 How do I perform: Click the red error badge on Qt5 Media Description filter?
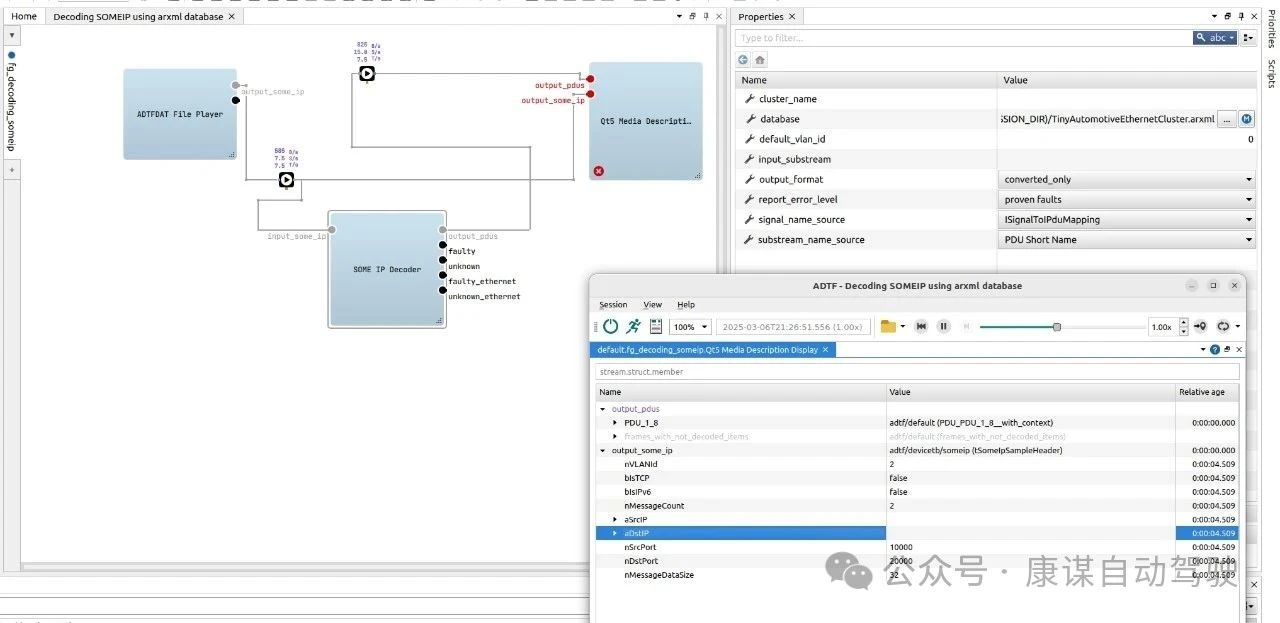(598, 171)
